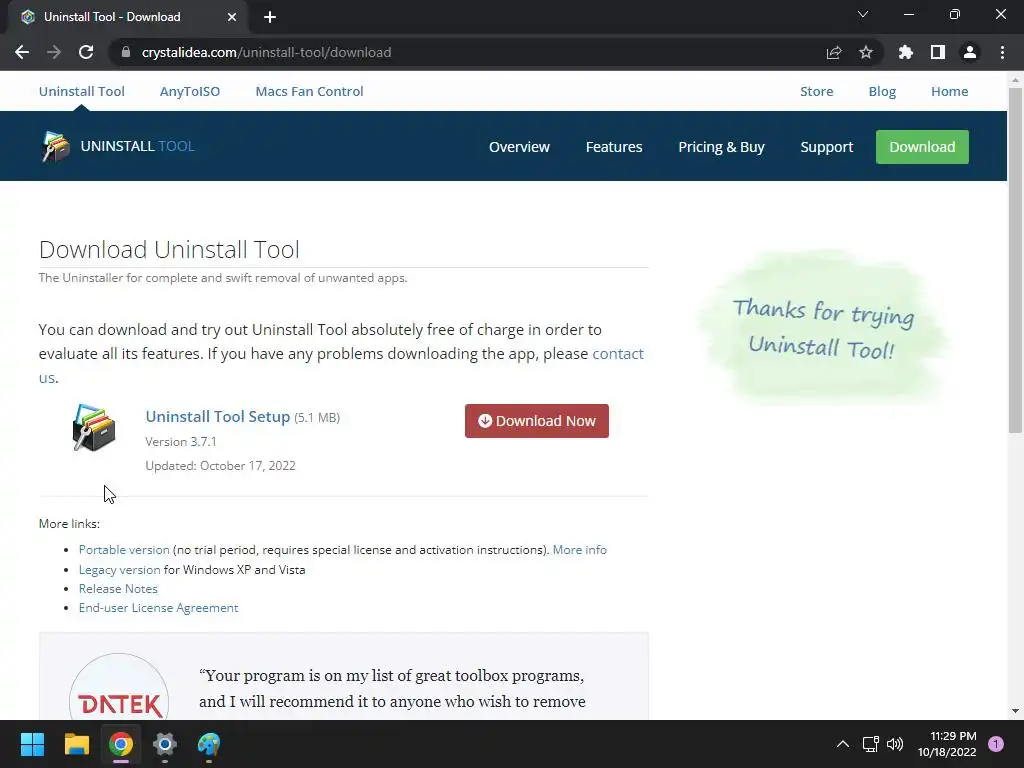
Task: Open End-user License Agreement link
Action: tap(159, 607)
